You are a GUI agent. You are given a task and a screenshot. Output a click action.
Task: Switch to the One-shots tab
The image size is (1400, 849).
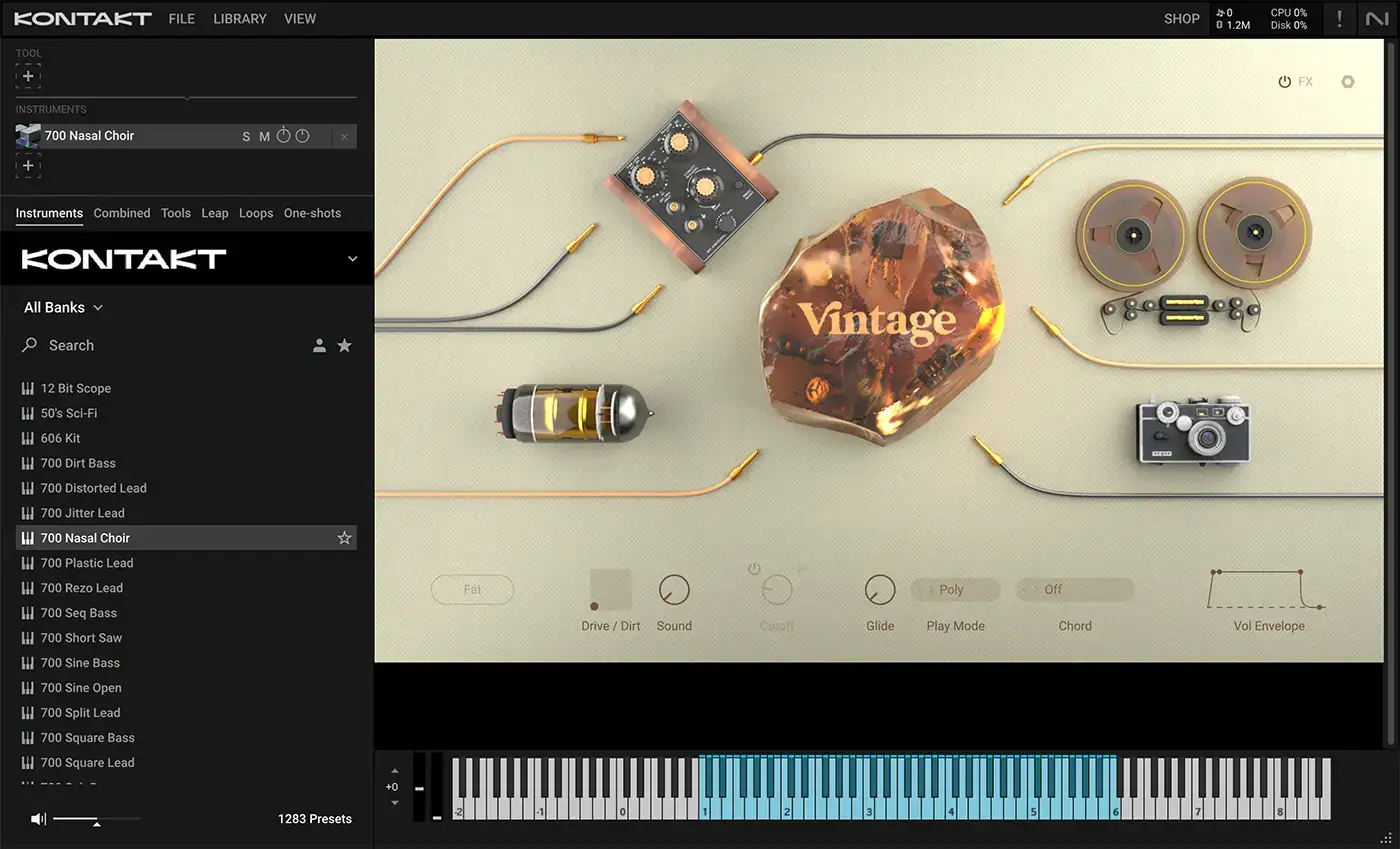click(x=312, y=213)
